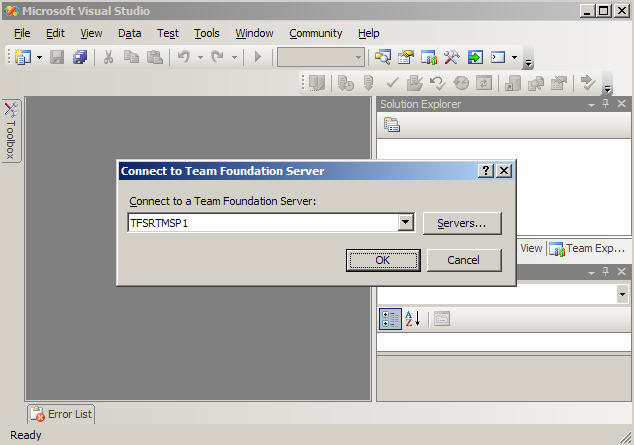Image resolution: width=634 pixels, height=445 pixels.
Task: Open the Standard toolbar options chevron
Action: [528, 63]
